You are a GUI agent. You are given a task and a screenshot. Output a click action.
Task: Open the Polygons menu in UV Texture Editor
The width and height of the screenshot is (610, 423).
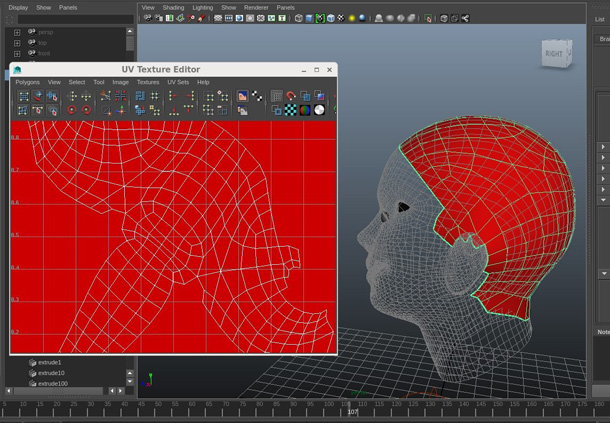pyautogui.click(x=27, y=82)
